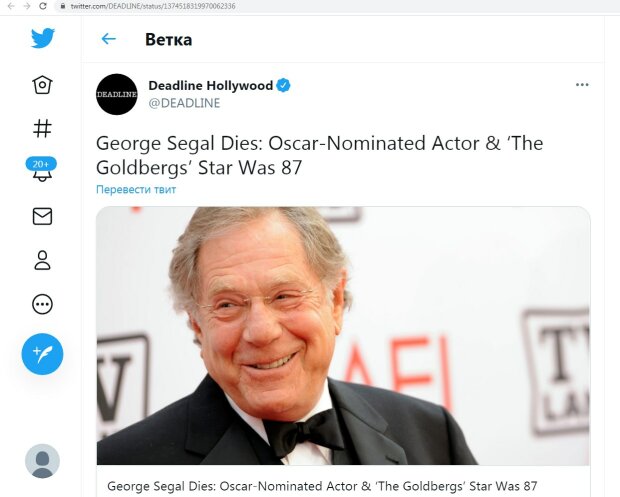Screen dimensions: 620x497
Task: Reload the page with browser refresh
Action: pos(43,6)
